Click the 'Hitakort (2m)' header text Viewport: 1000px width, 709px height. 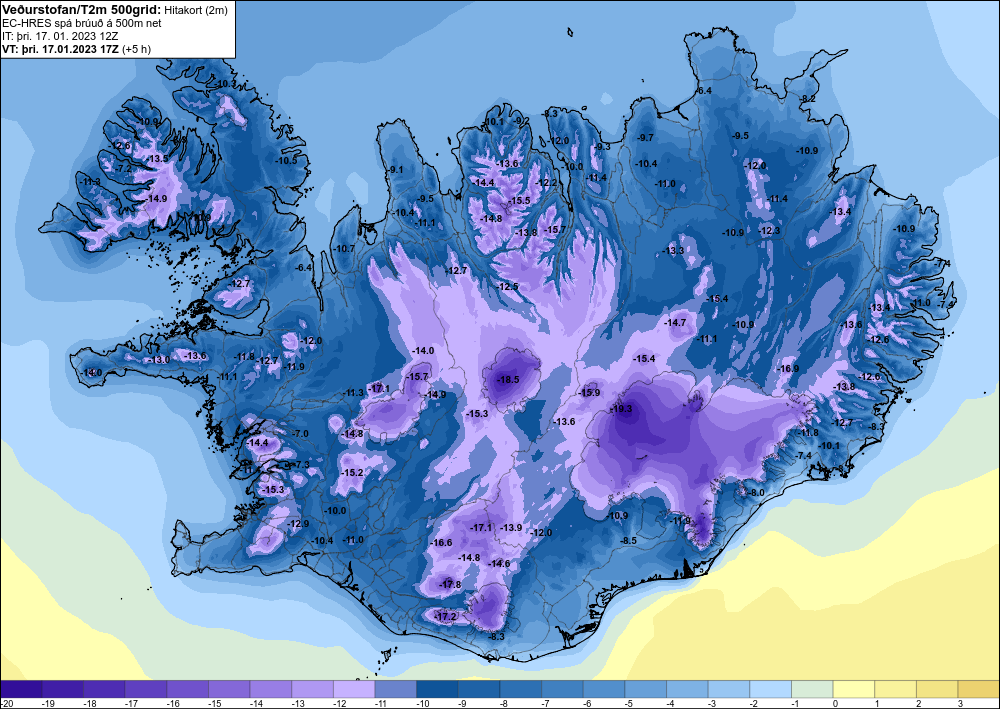pyautogui.click(x=194, y=10)
